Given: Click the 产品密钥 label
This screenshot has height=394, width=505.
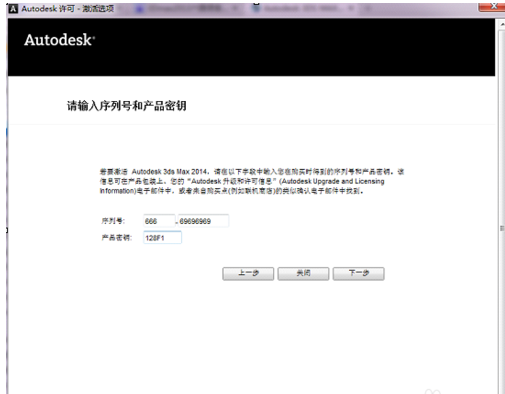Looking at the screenshot, I should 117,238.
